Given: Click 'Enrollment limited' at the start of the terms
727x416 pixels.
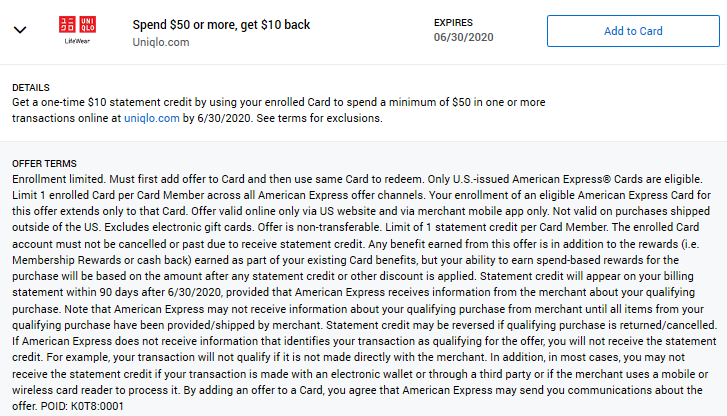Looking at the screenshot, I should [x=59, y=179].
